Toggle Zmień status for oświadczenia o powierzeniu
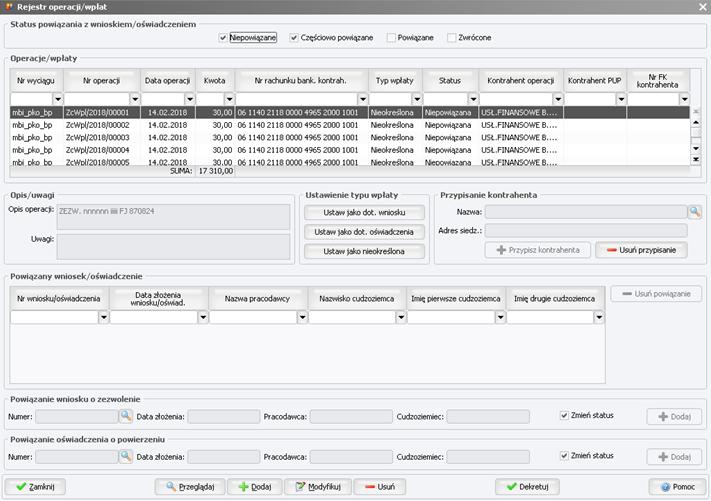 pyautogui.click(x=564, y=456)
